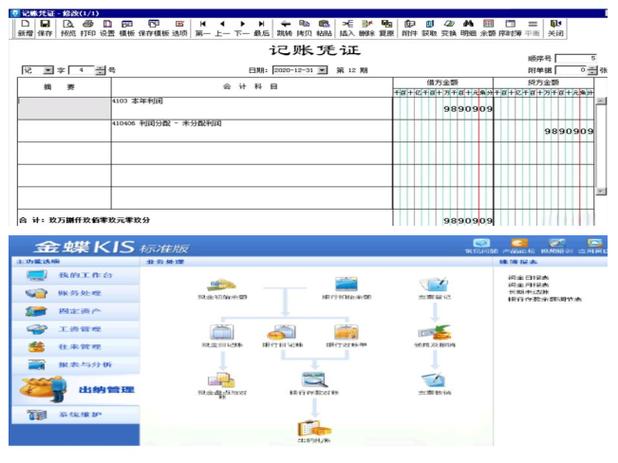This screenshot has width=618, height=463.
Task: Open 报表与分析 in KIS sidebar
Action: pos(76,365)
